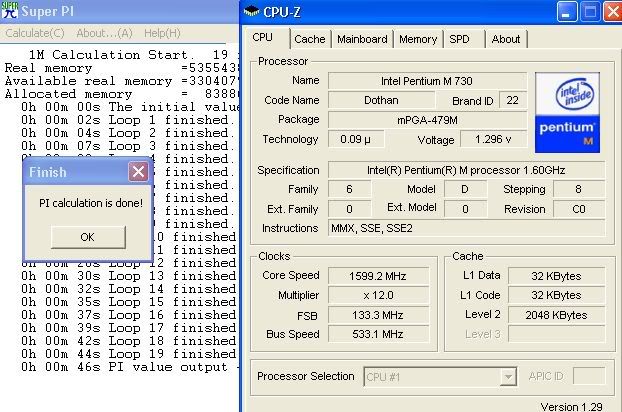Click the Family value 6
Screen dimensions: 622x412
pyautogui.click(x=349, y=189)
